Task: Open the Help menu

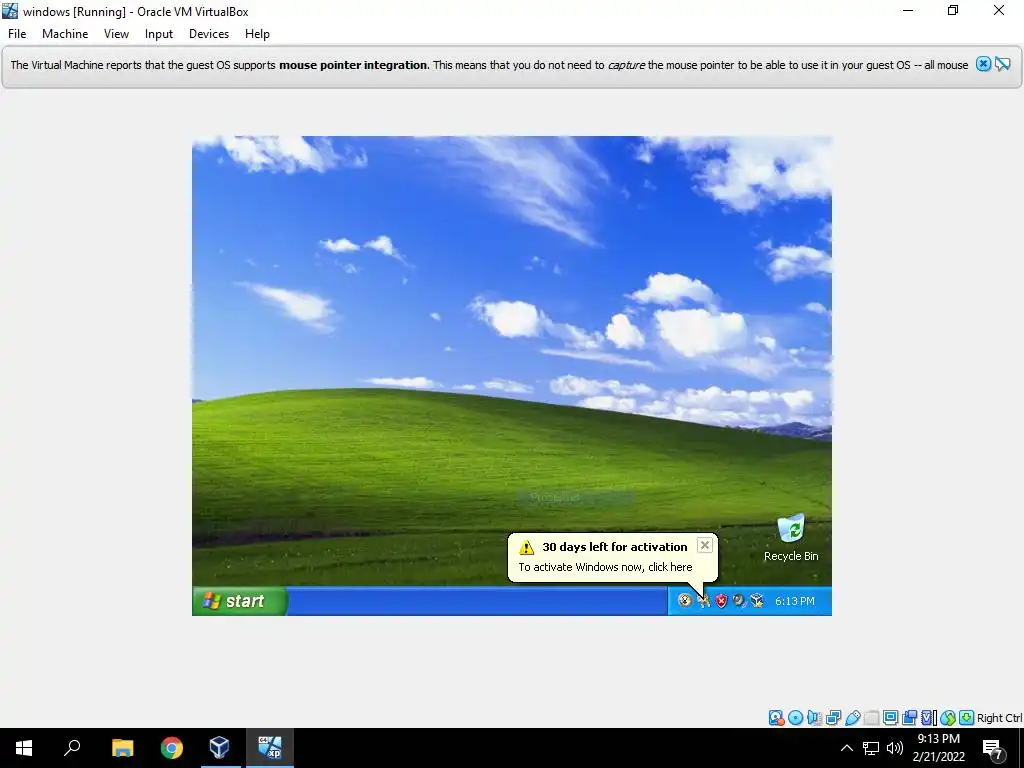Action: coord(257,34)
